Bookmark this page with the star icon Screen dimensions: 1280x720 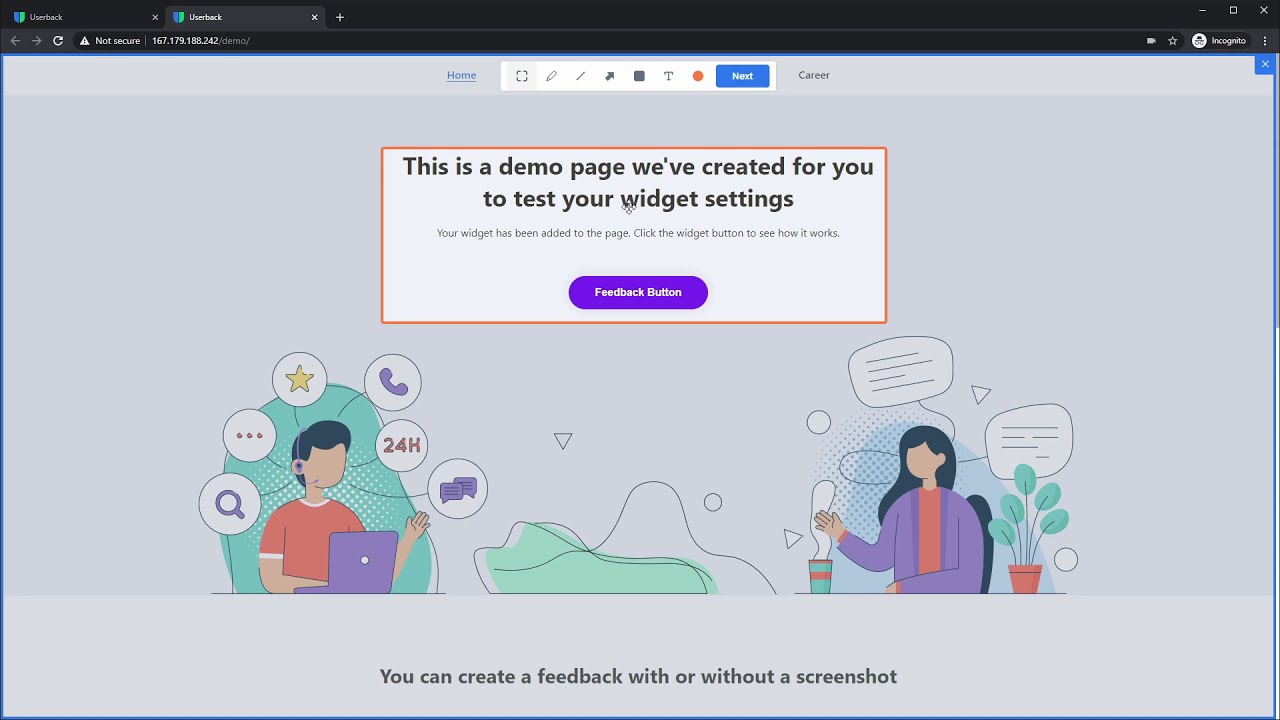[1173, 41]
